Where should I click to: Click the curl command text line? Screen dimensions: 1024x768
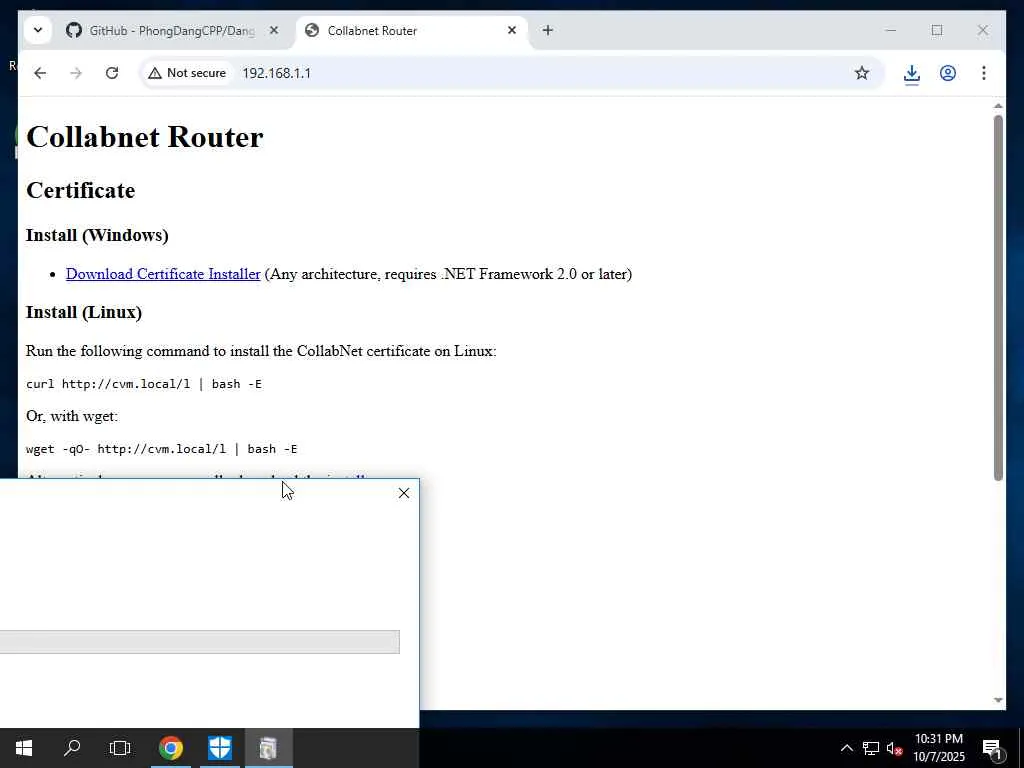tap(144, 384)
